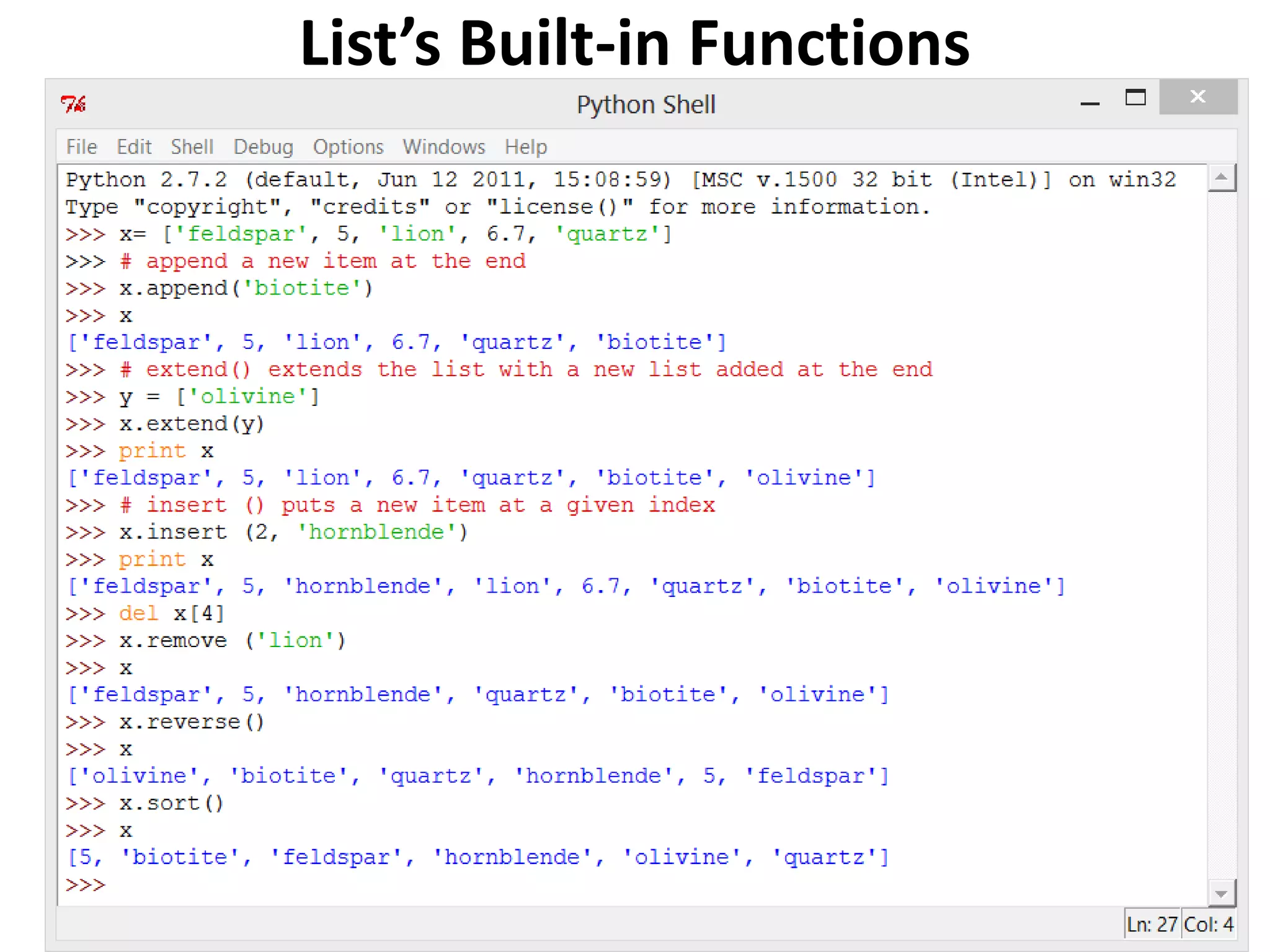
Task: Click the scrollbar down arrow
Action: click(x=1221, y=893)
